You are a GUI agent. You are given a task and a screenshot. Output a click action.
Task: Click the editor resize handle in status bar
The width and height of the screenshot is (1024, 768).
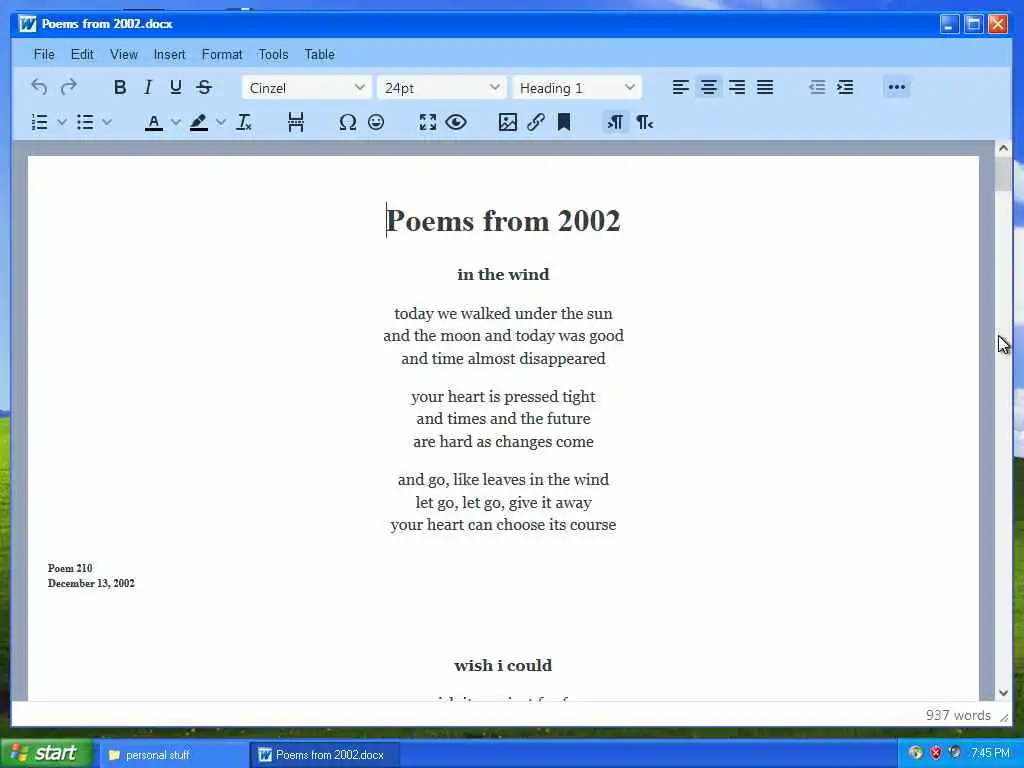pyautogui.click(x=1003, y=717)
